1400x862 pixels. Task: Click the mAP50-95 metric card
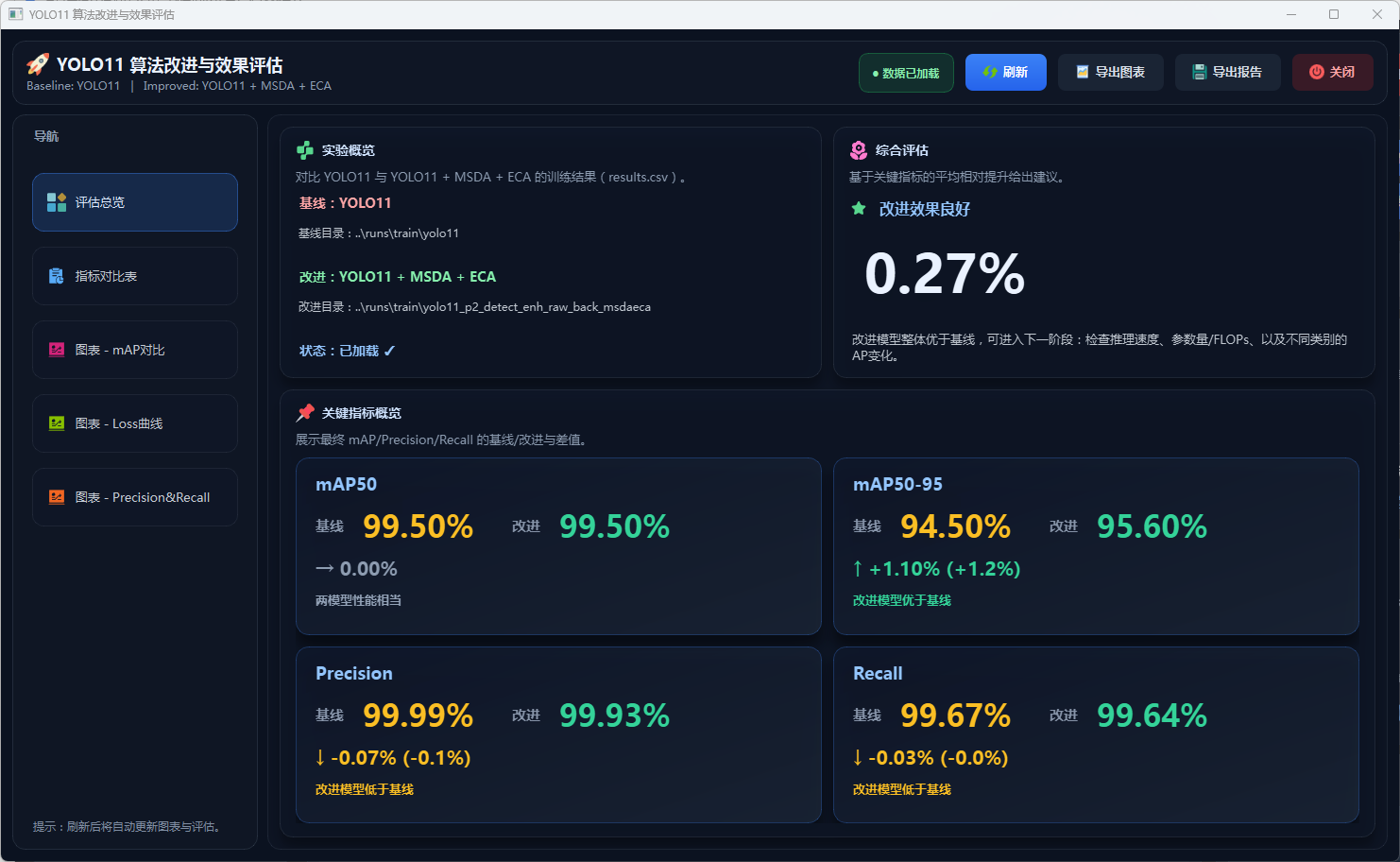tap(1096, 546)
